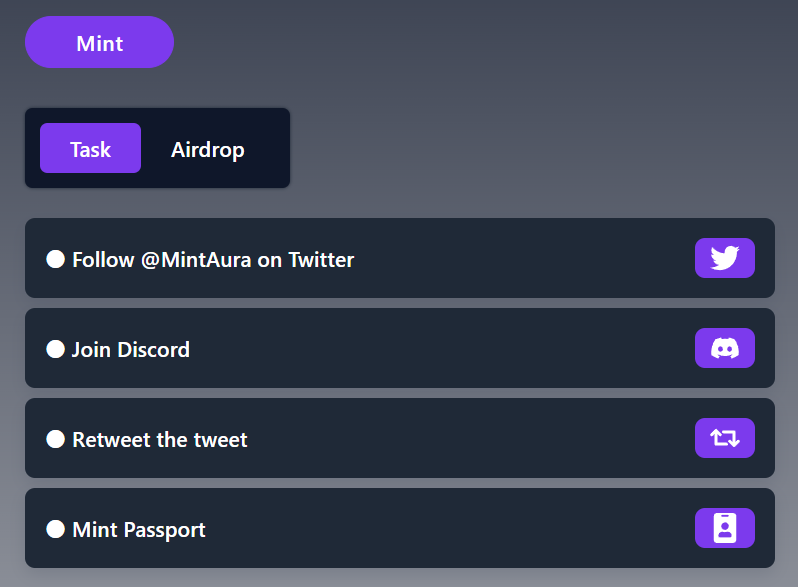This screenshot has height=587, width=798.
Task: Select the Mint Passport task row
Action: click(400, 528)
